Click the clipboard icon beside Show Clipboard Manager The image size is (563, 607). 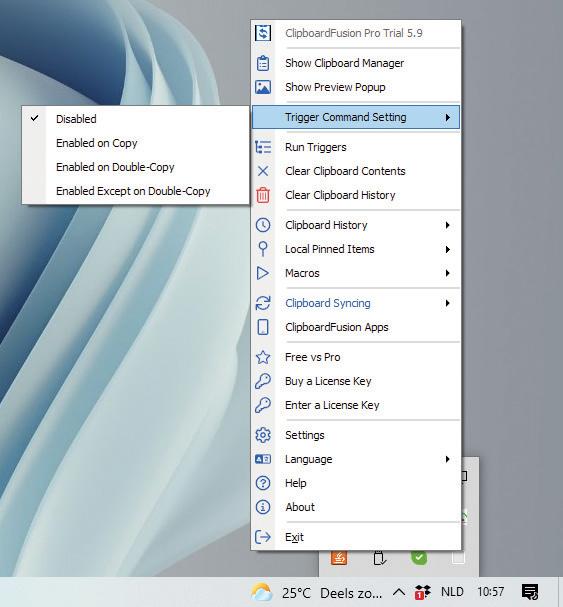pyautogui.click(x=263, y=63)
